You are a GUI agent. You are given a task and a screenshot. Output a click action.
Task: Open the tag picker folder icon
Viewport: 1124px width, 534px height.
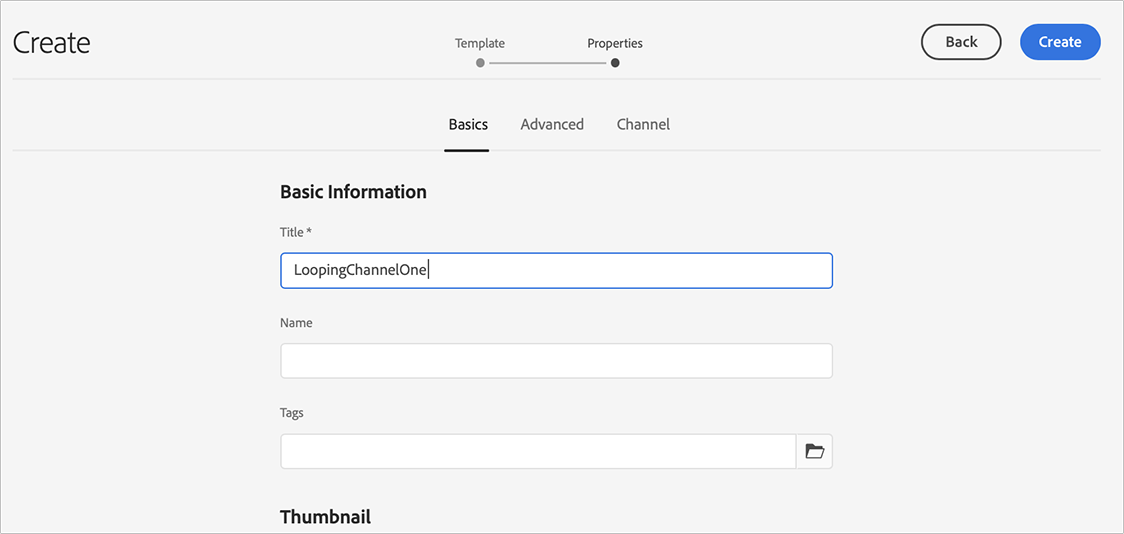point(814,452)
